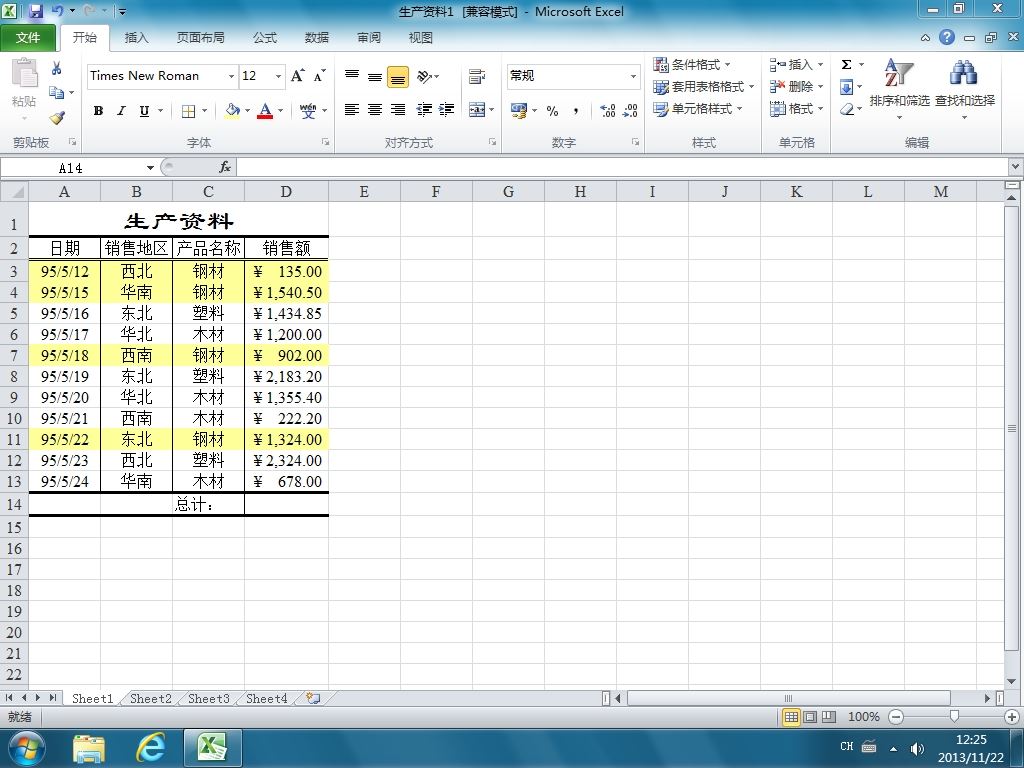
Task: Switch to Page Layout view in status bar
Action: pos(810,717)
